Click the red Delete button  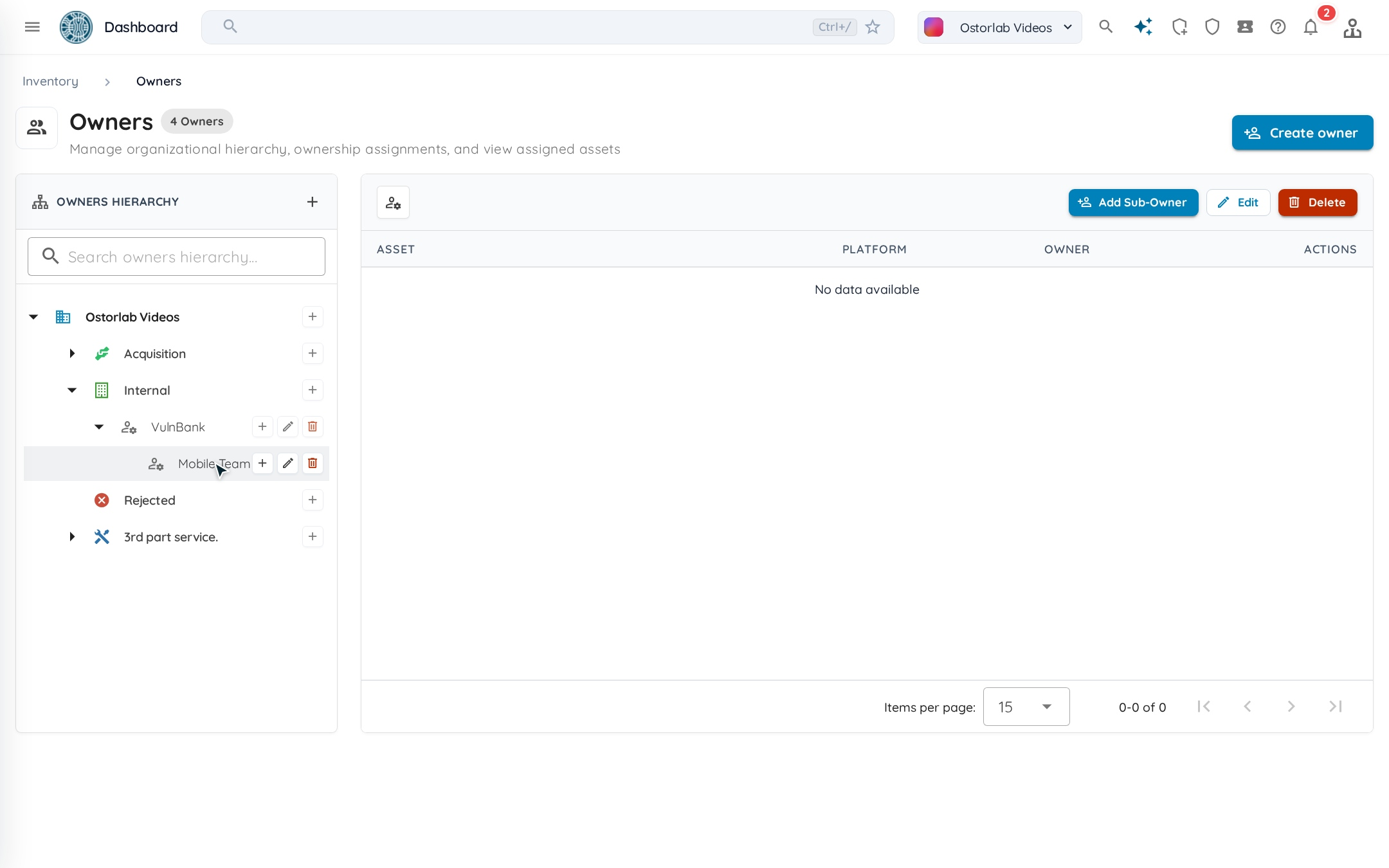1318,203
